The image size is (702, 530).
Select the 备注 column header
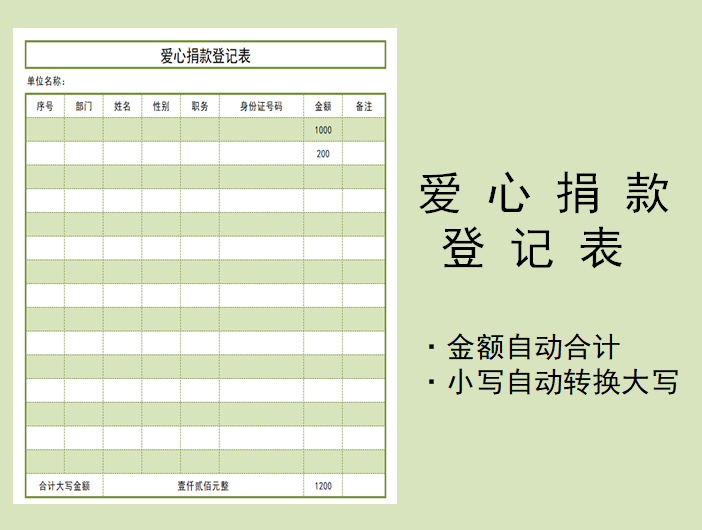[363, 106]
